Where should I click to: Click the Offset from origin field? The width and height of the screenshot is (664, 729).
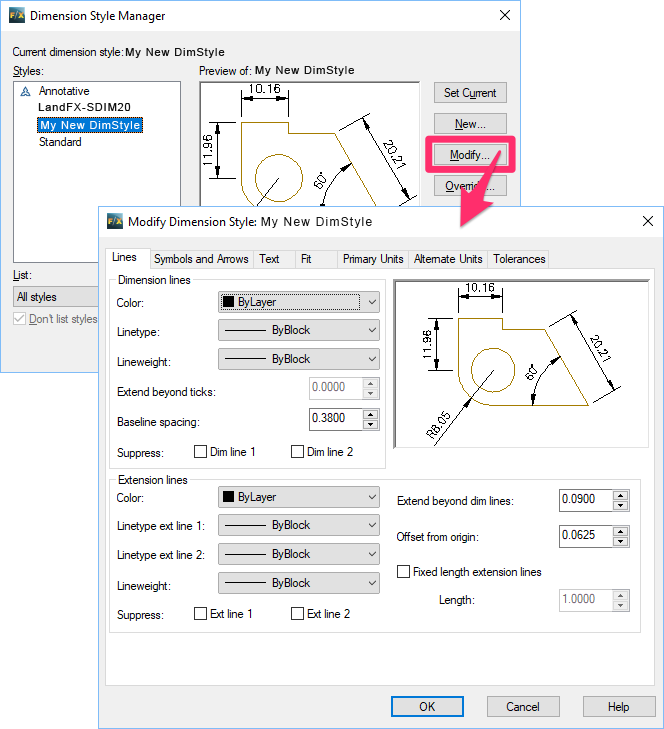click(586, 536)
